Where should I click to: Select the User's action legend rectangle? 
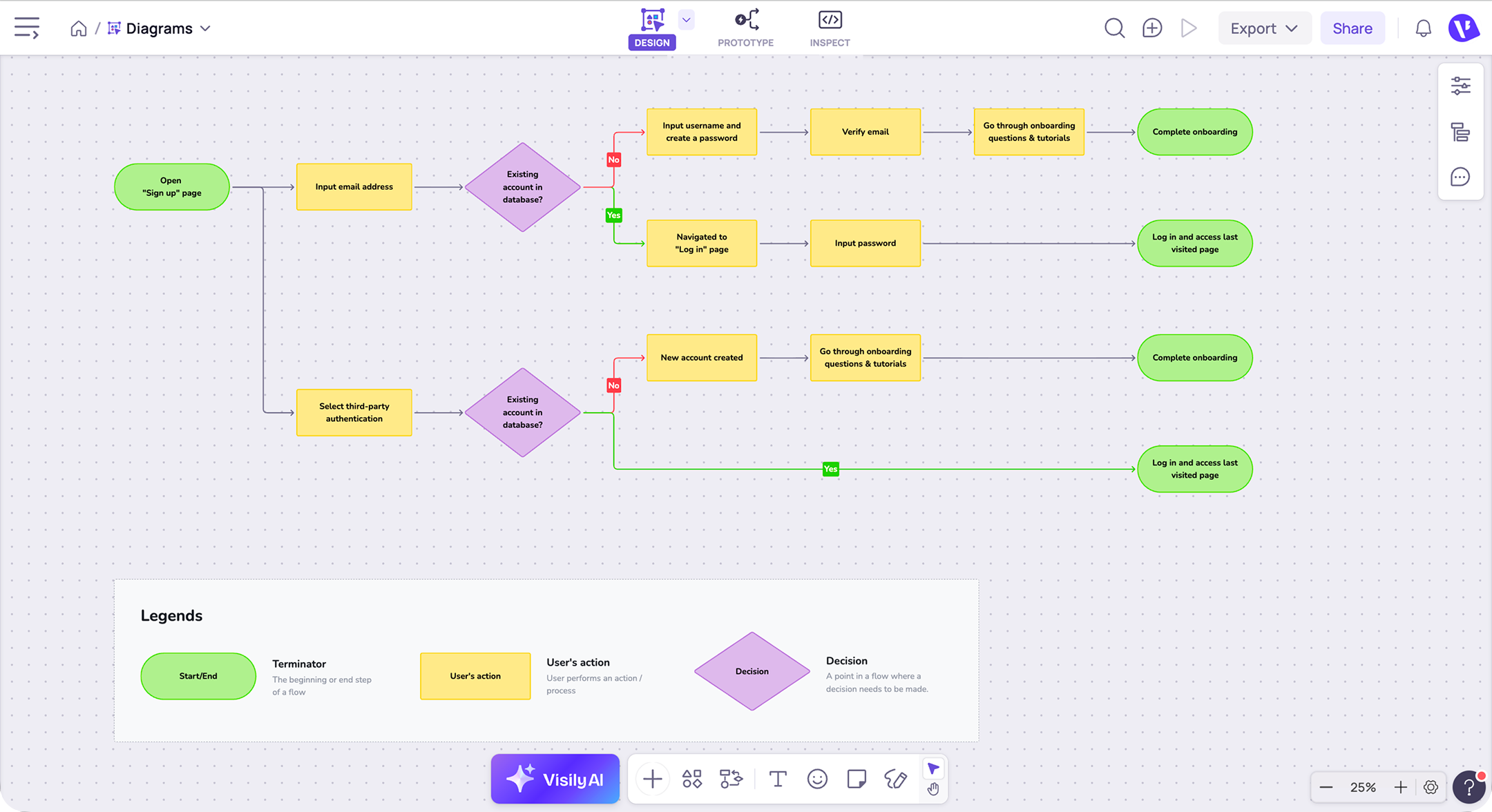[x=475, y=676]
